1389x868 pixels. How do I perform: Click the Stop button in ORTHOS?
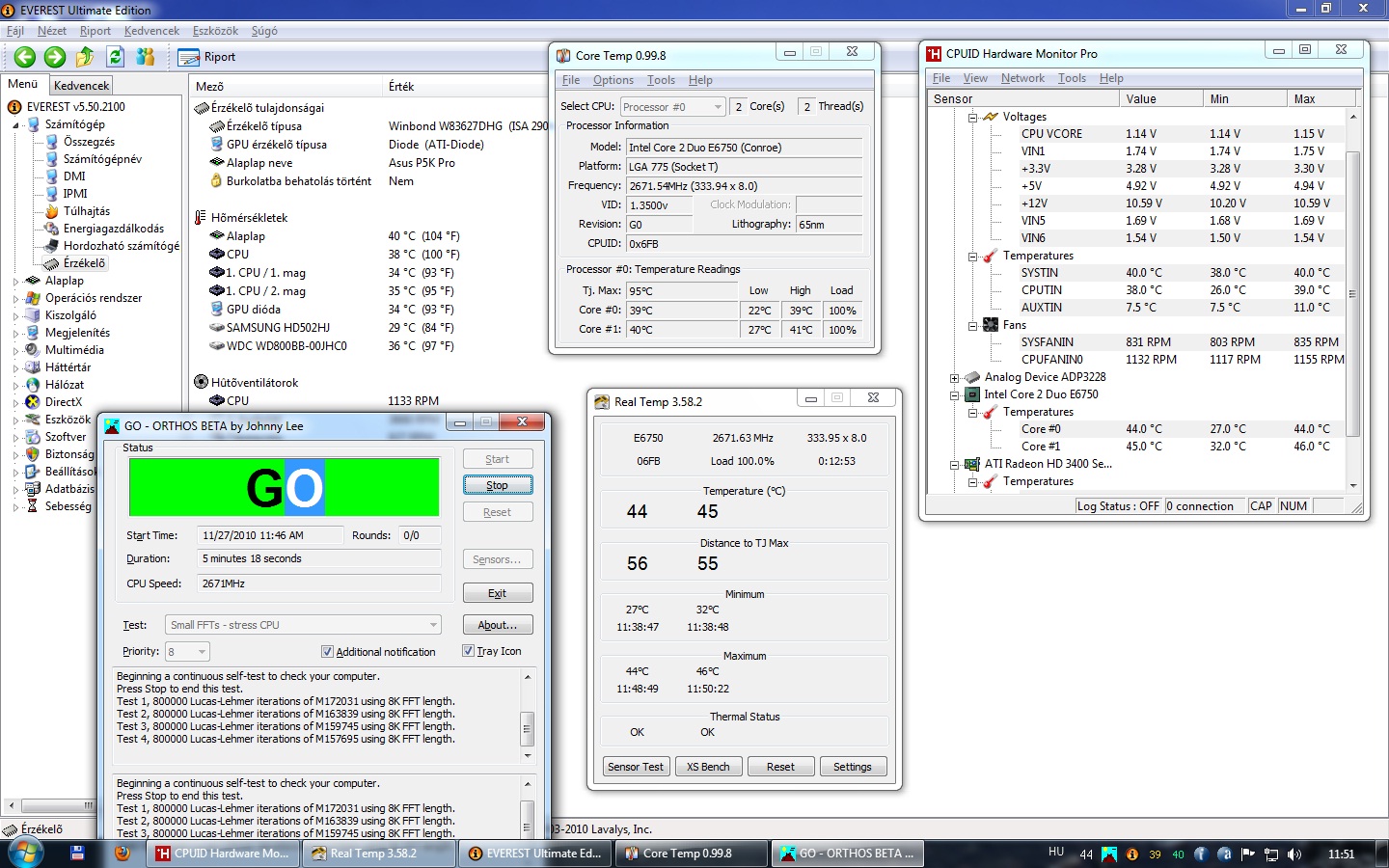pyautogui.click(x=497, y=485)
